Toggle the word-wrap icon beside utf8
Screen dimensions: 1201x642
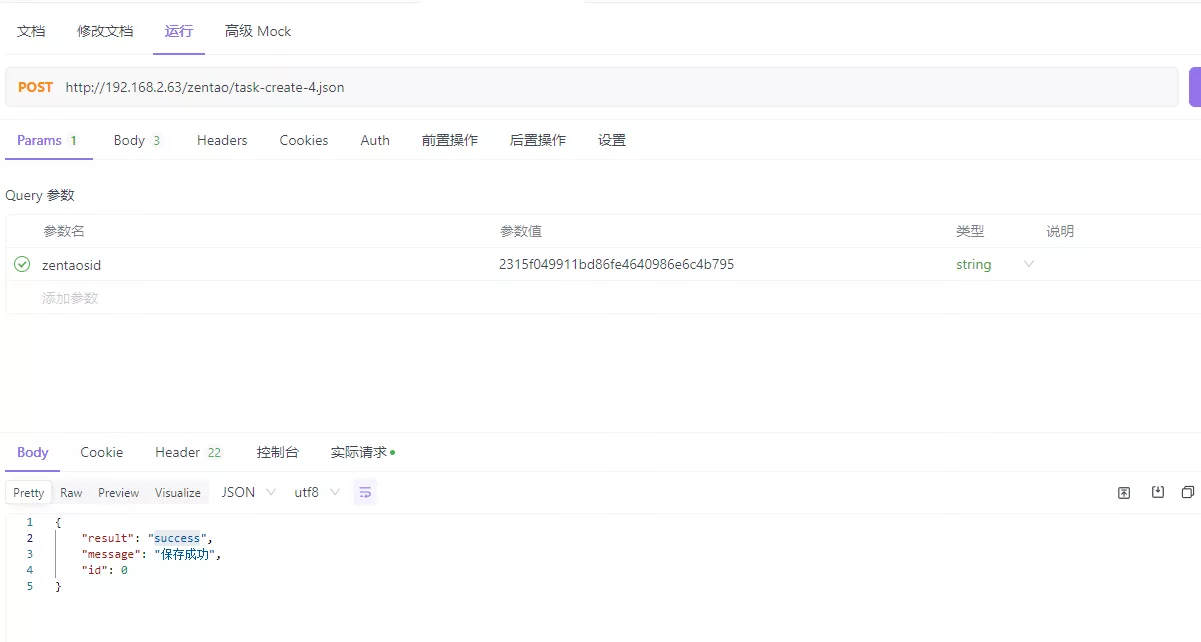(365, 492)
